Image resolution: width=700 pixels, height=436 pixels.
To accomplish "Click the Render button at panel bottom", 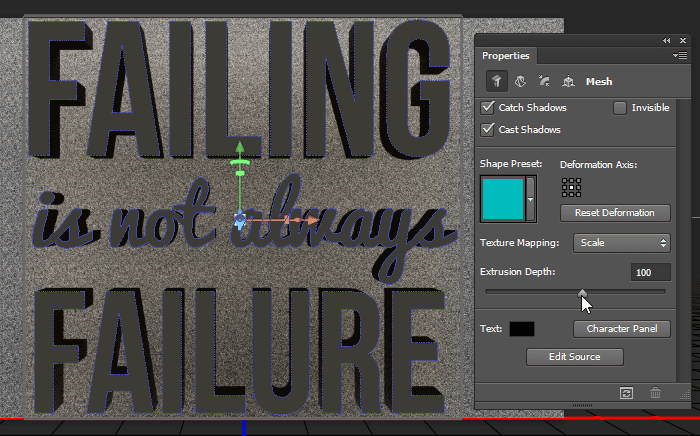I will click(626, 394).
